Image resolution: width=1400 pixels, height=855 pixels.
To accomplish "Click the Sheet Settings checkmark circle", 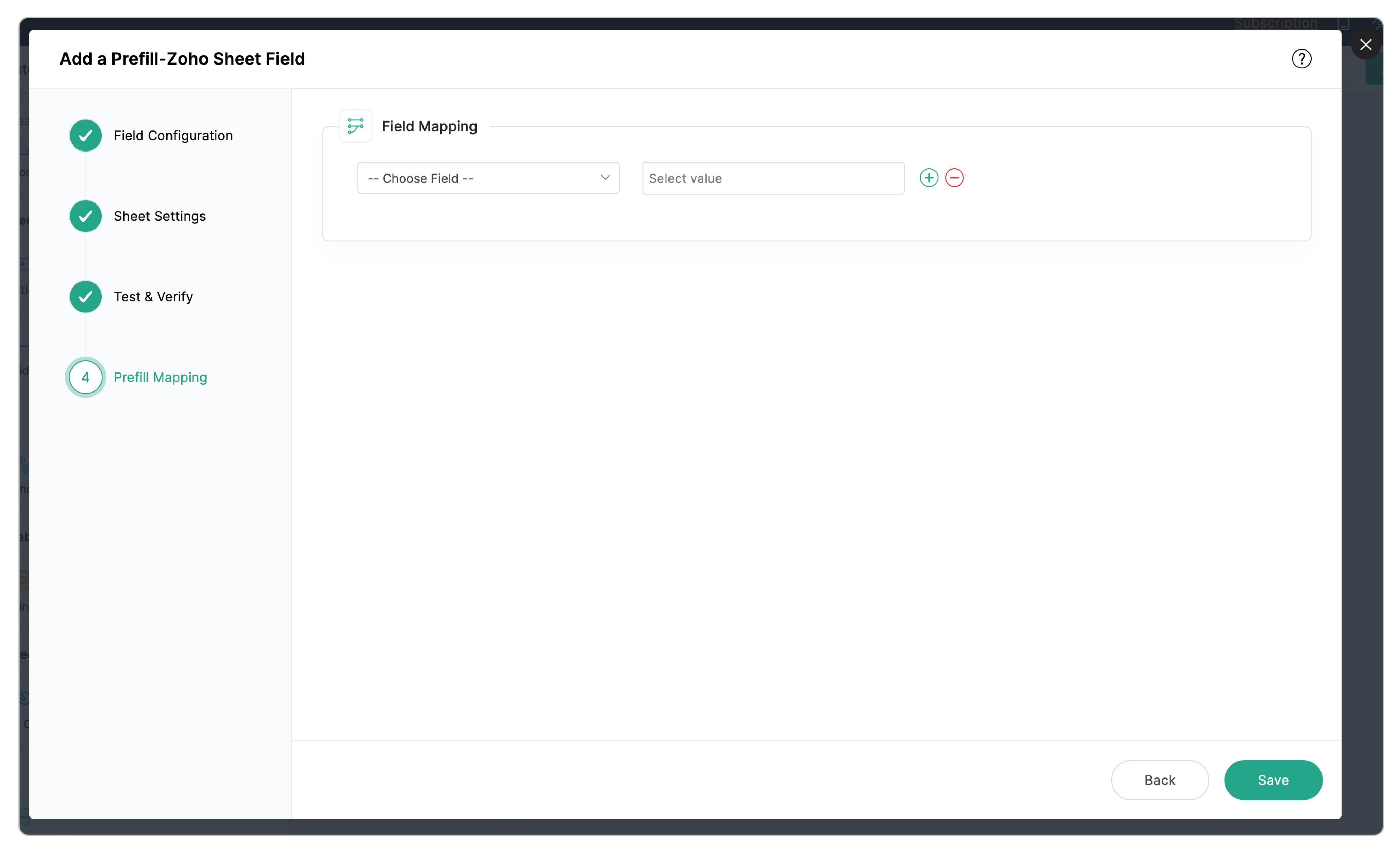I will point(86,216).
